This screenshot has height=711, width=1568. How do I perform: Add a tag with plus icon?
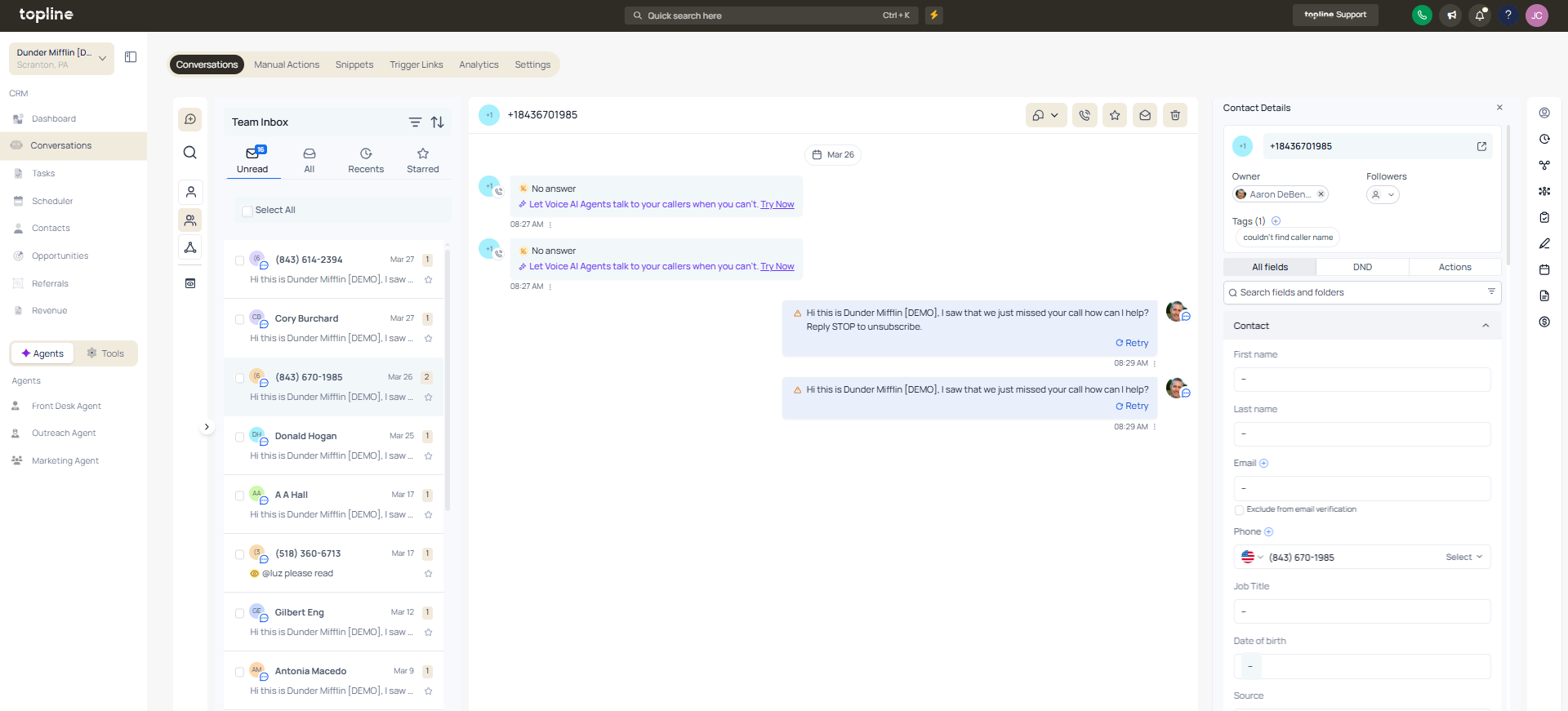1276,221
